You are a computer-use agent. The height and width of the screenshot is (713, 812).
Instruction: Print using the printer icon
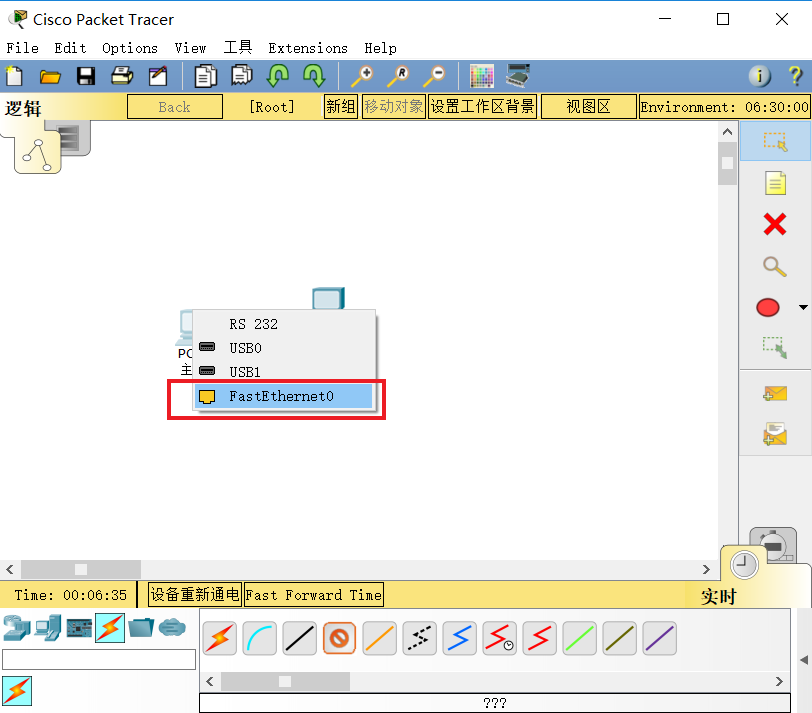tap(122, 76)
